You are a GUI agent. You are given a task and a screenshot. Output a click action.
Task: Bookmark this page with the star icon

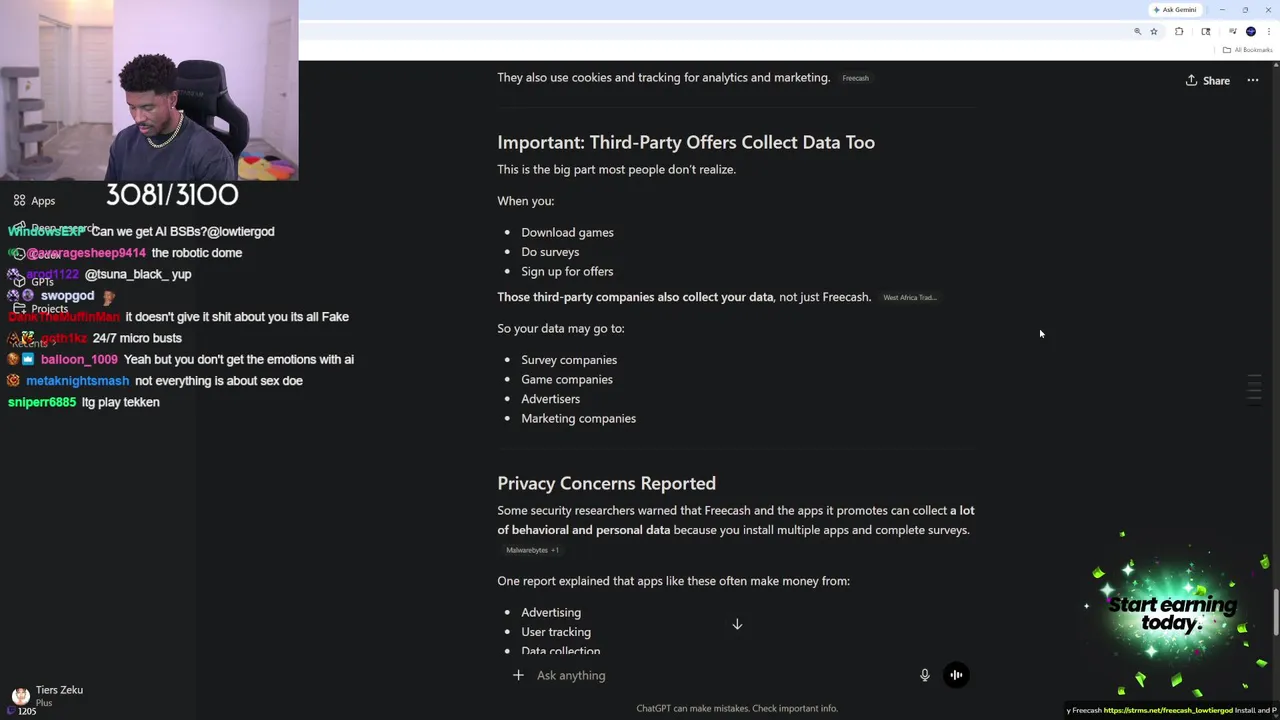[1154, 32]
